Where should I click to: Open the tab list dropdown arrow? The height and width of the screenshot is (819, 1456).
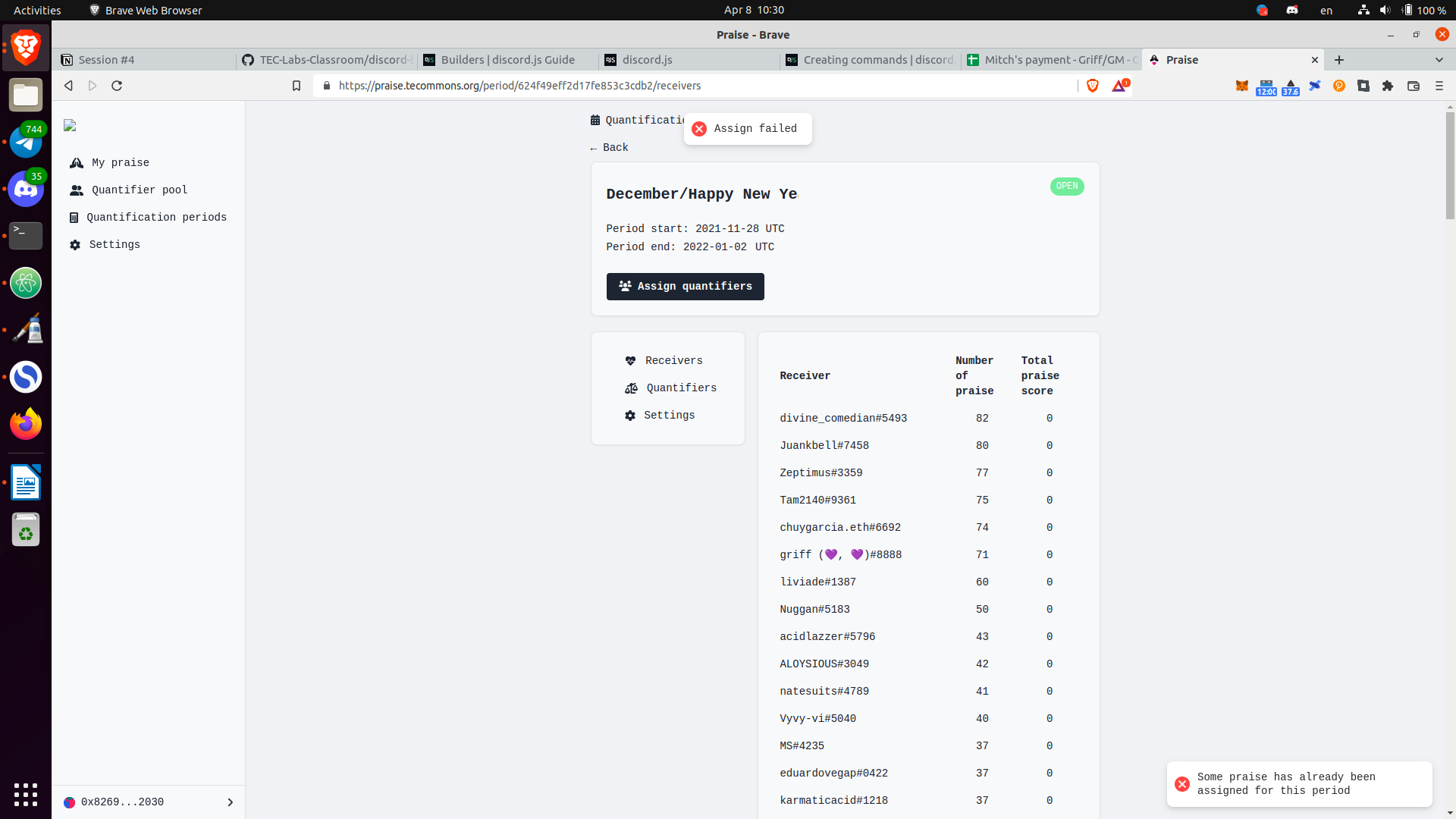pos(1439,60)
